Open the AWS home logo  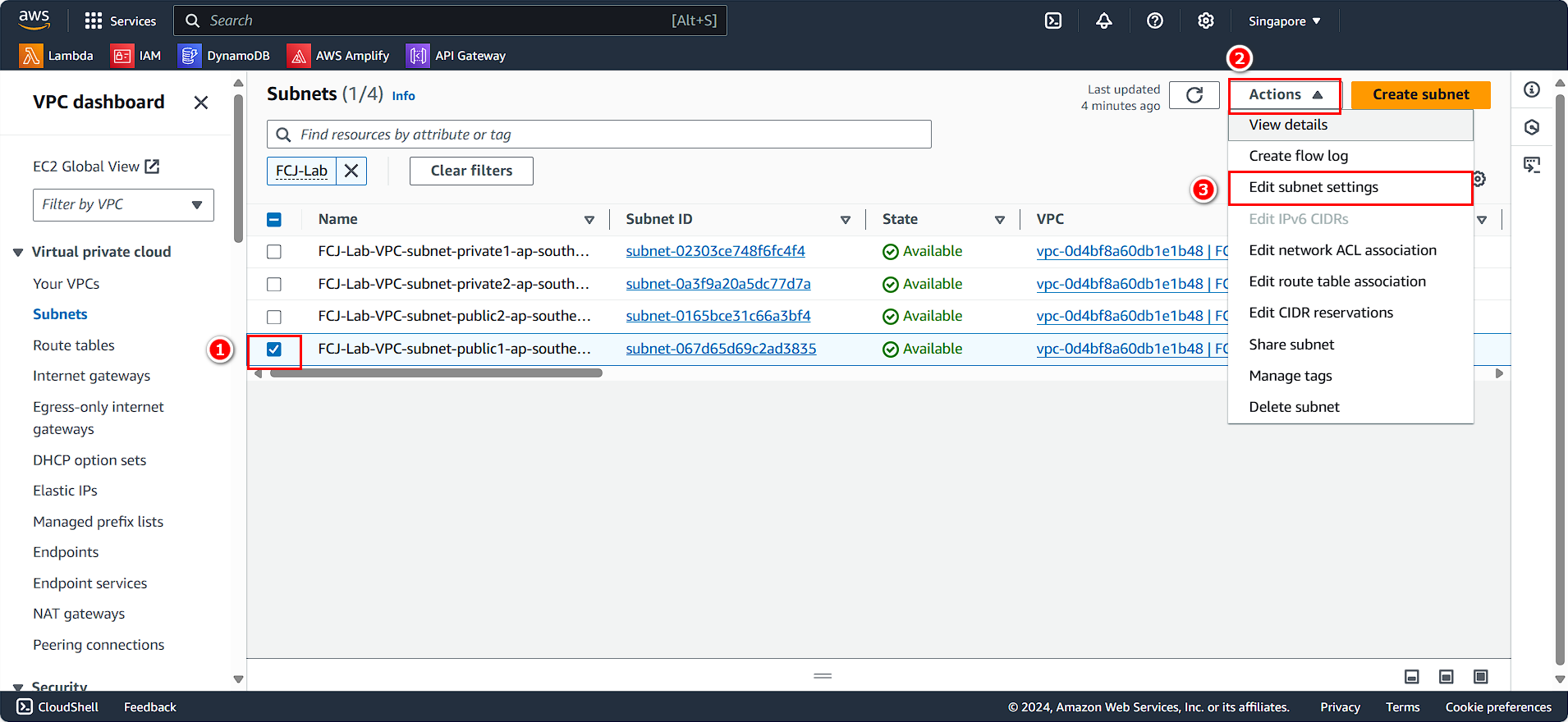pos(34,20)
